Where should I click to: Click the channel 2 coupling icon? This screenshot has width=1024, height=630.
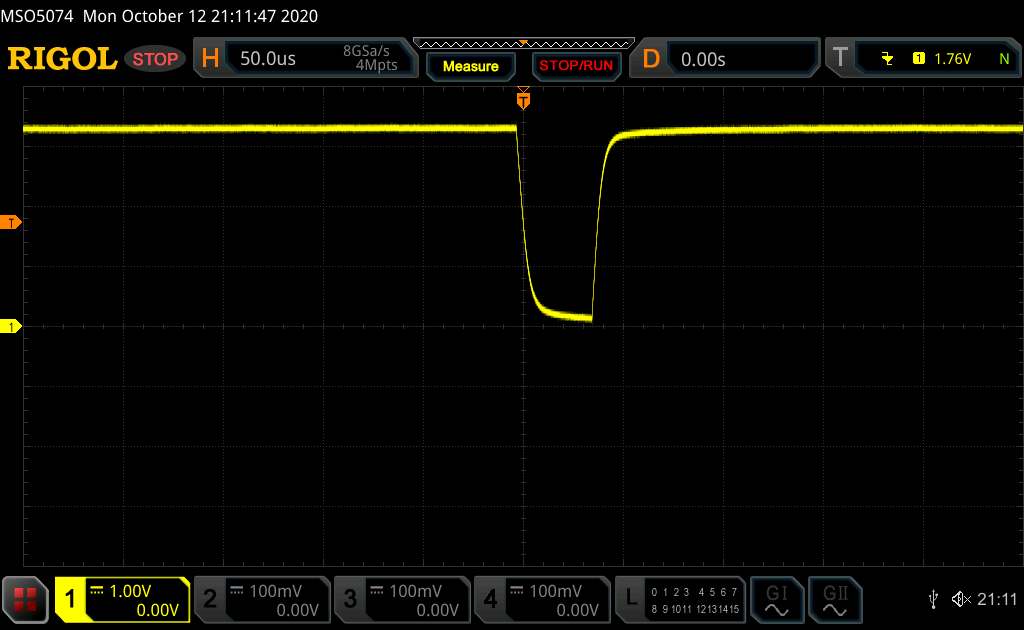[237, 591]
